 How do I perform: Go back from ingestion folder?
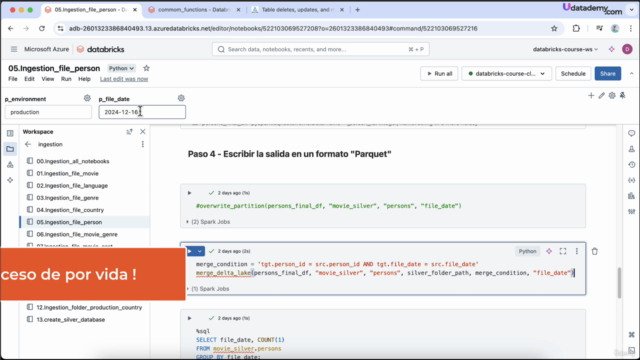[x=28, y=144]
